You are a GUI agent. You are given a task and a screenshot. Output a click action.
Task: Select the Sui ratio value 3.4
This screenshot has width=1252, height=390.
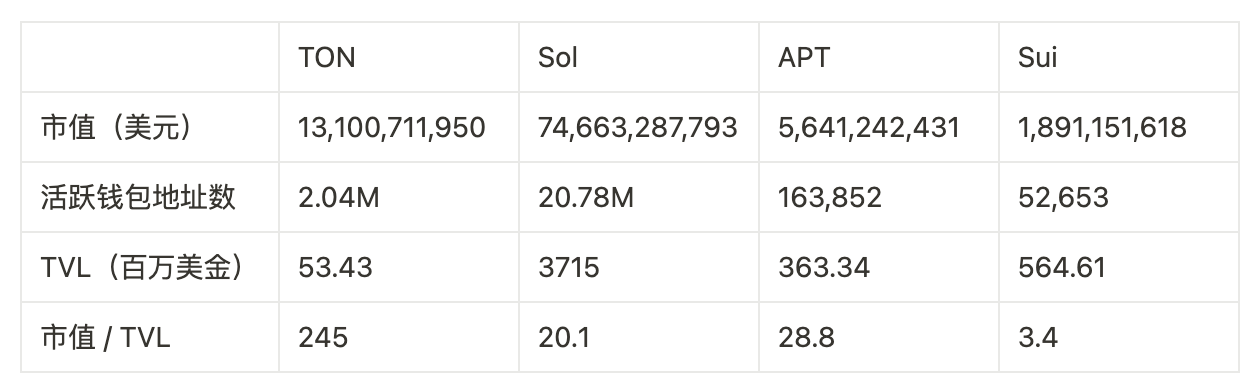coord(1038,338)
